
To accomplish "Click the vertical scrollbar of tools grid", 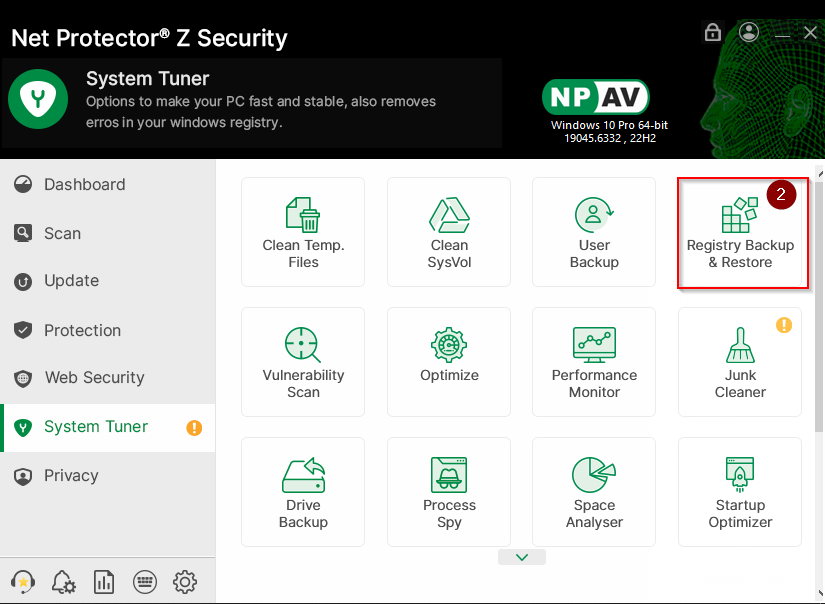I will [x=819, y=300].
